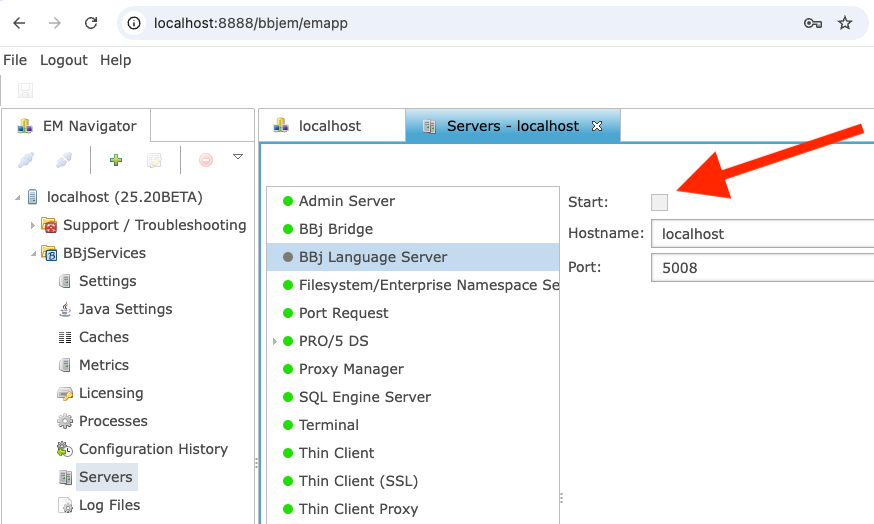Open Settings under BBjServices

pos(108,281)
